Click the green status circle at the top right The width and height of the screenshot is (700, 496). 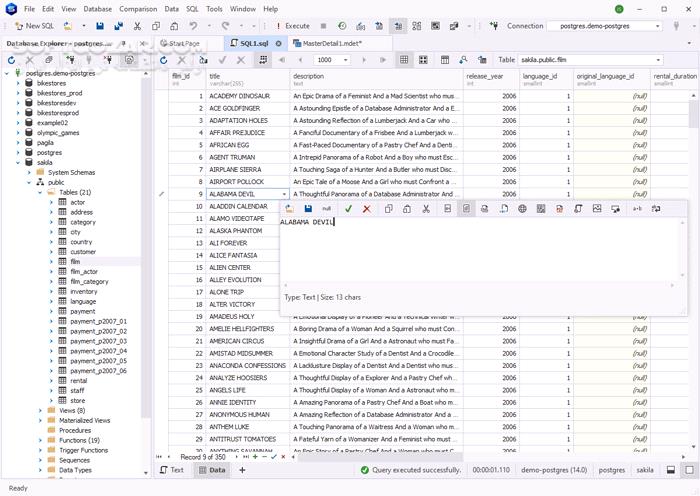click(x=619, y=9)
